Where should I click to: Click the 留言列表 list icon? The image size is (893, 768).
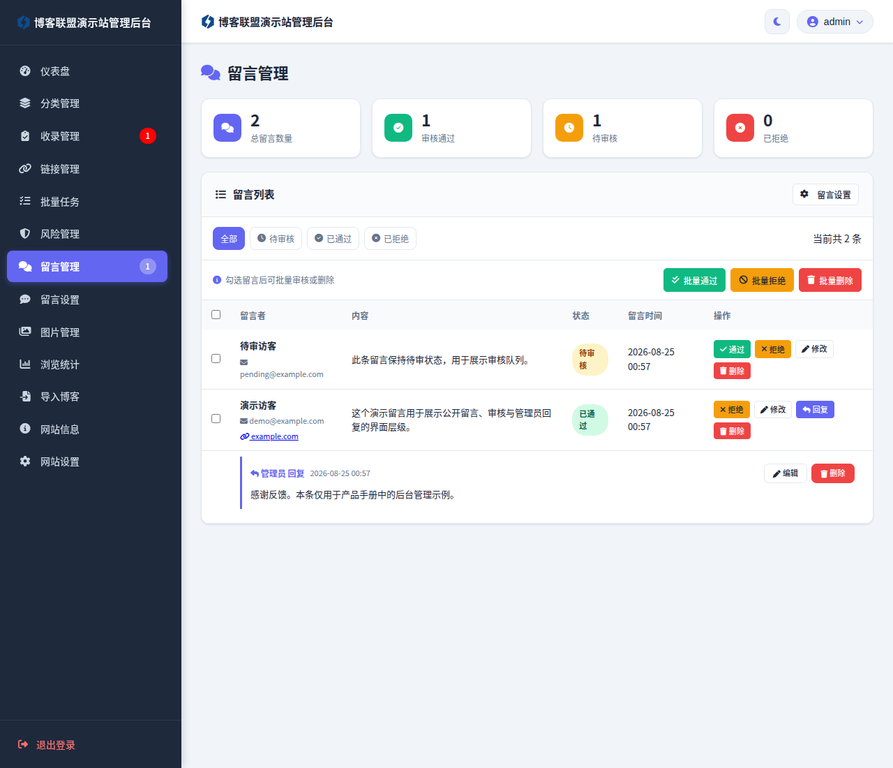click(220, 195)
